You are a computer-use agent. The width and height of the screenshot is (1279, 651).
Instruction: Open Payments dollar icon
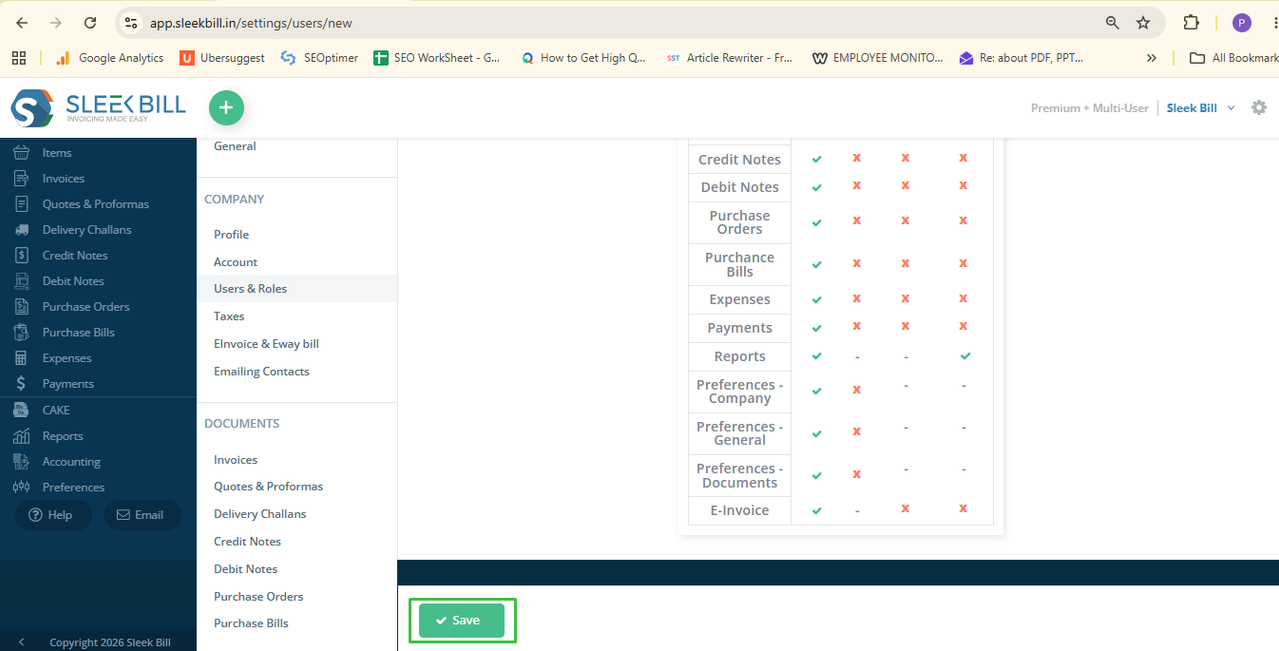pyautogui.click(x=21, y=383)
